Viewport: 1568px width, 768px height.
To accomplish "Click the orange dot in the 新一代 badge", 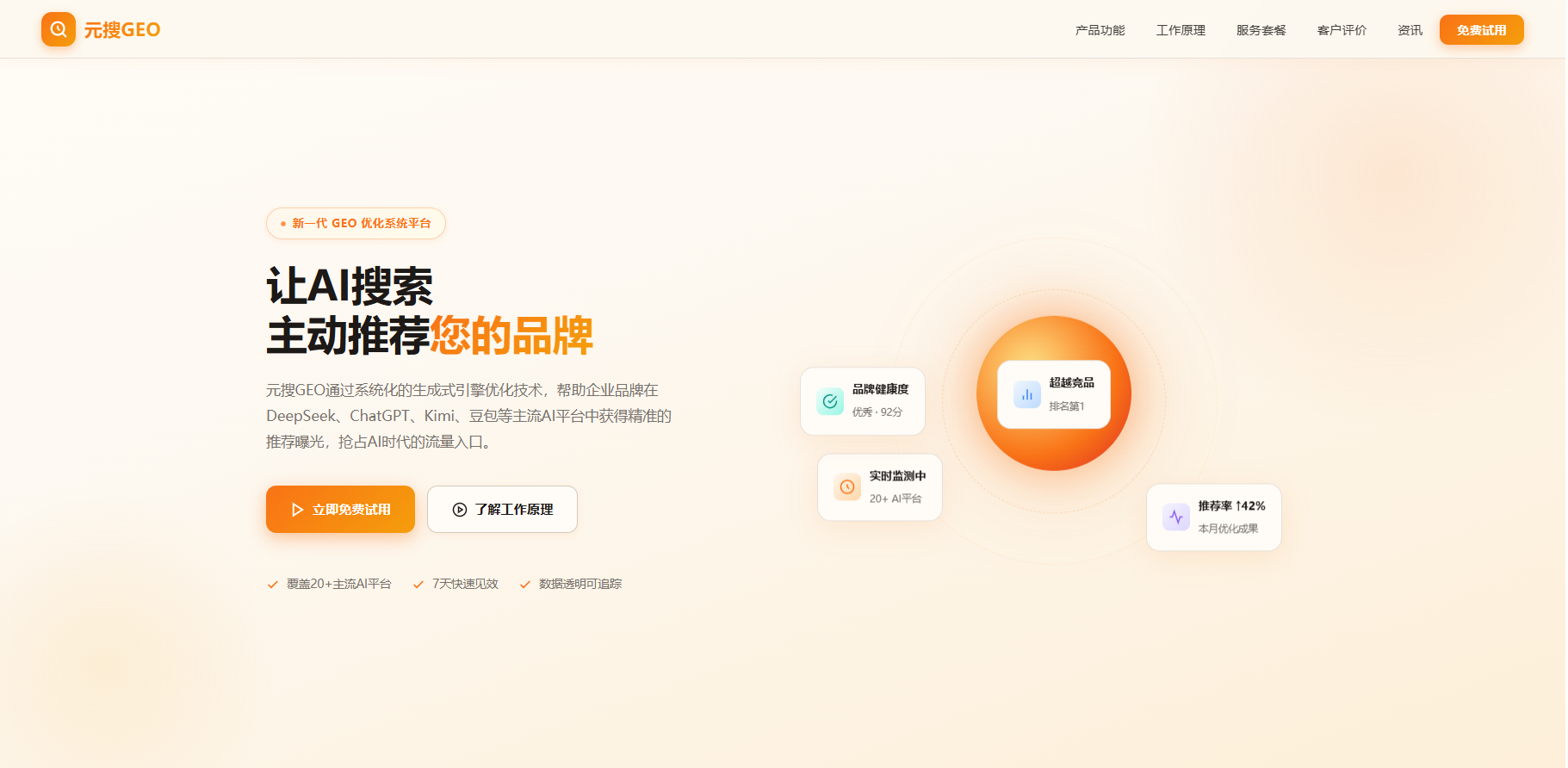I will click(x=283, y=224).
